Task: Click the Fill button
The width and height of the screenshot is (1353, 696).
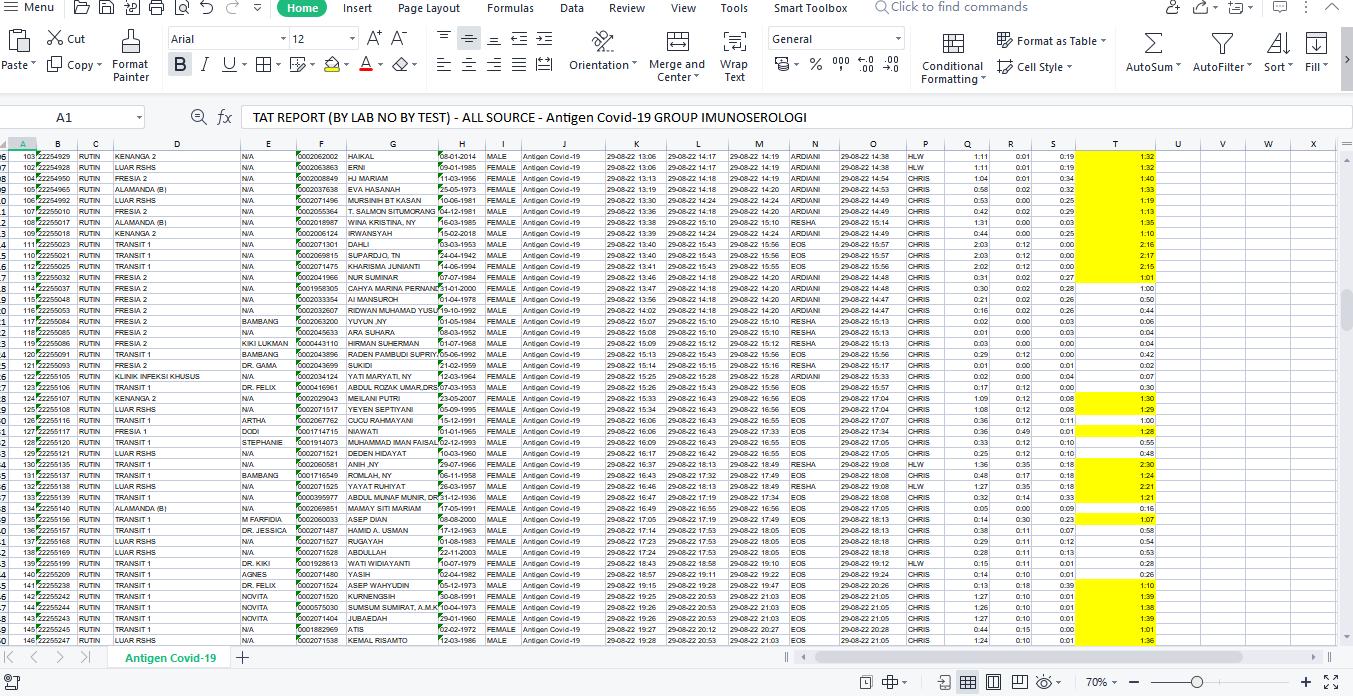Action: pos(1316,52)
